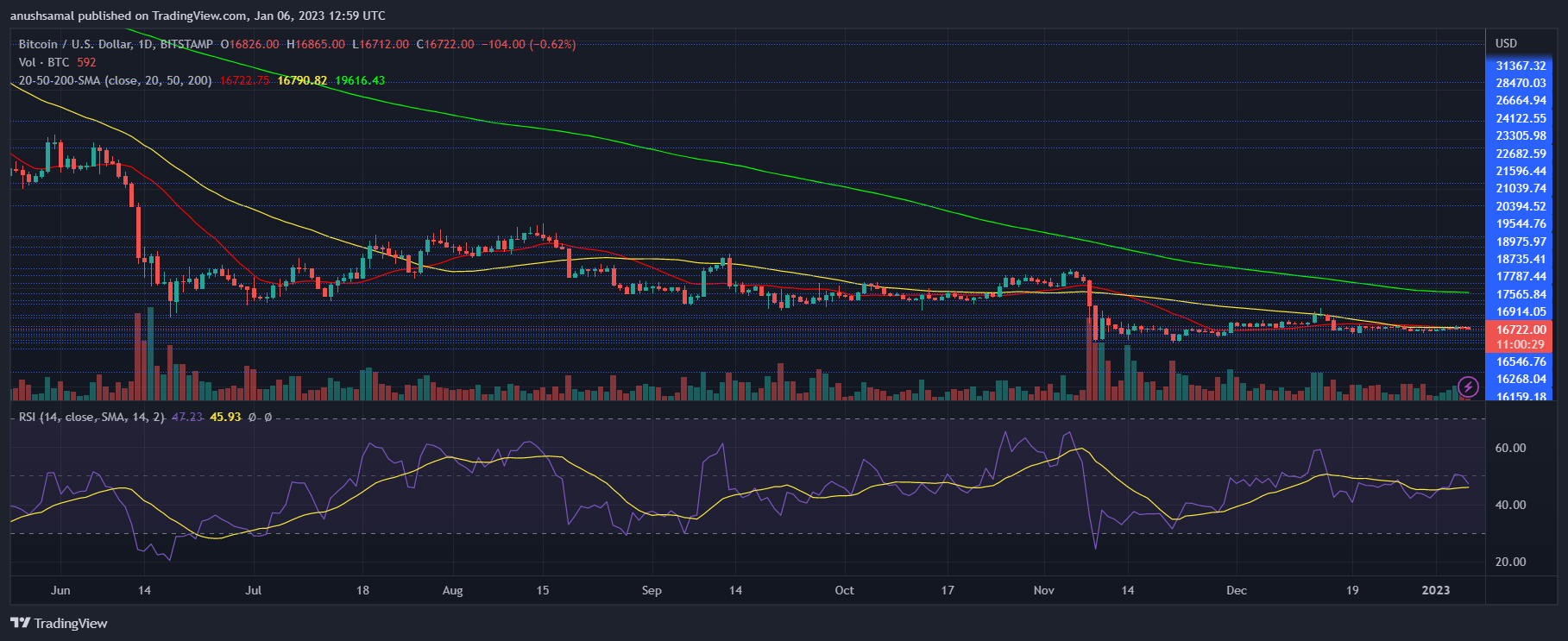Viewport: 1568px width, 641px height.
Task: Click the Bitcoin / U.S. Dollar symbol title
Action: point(116,44)
